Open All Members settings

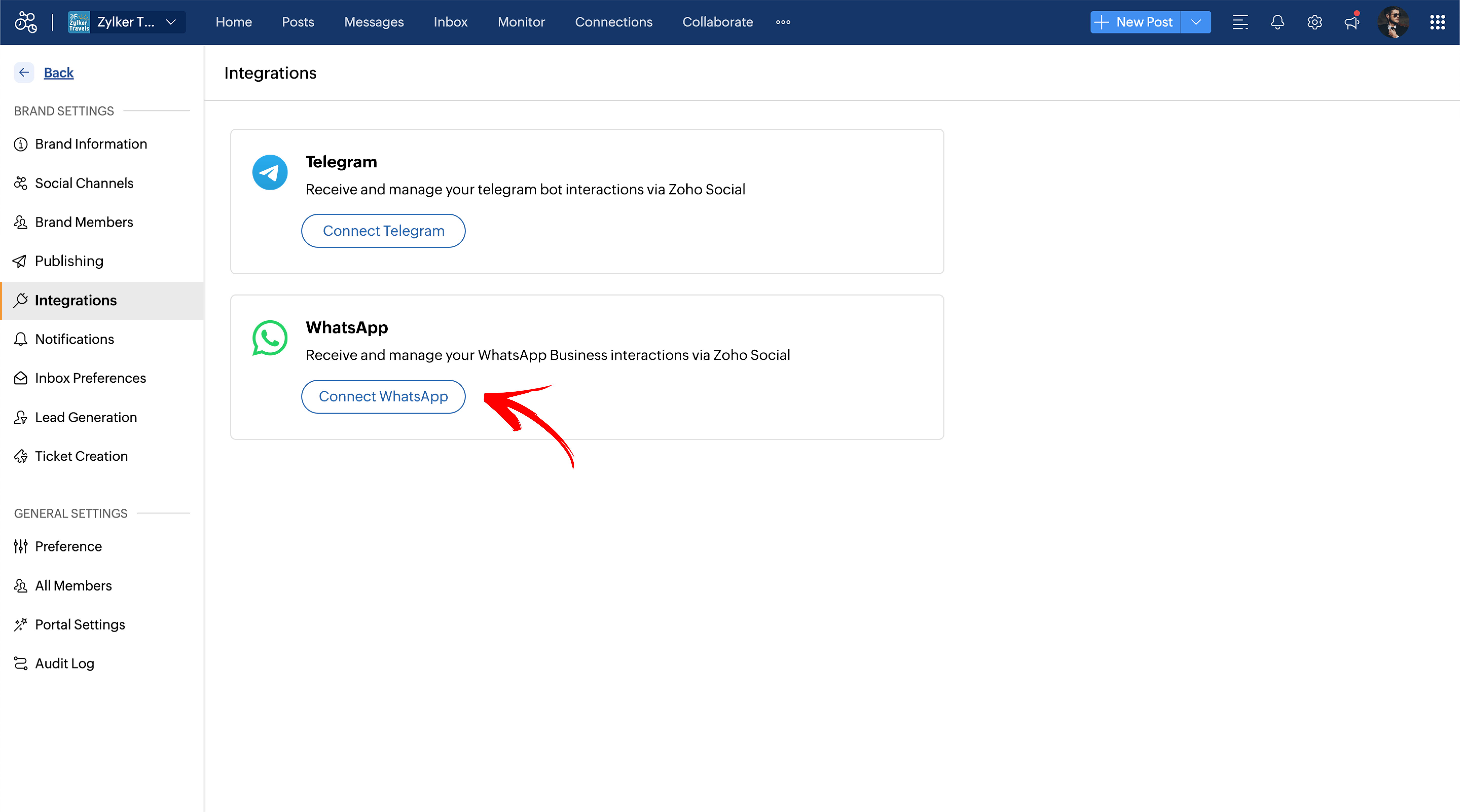[102, 585]
